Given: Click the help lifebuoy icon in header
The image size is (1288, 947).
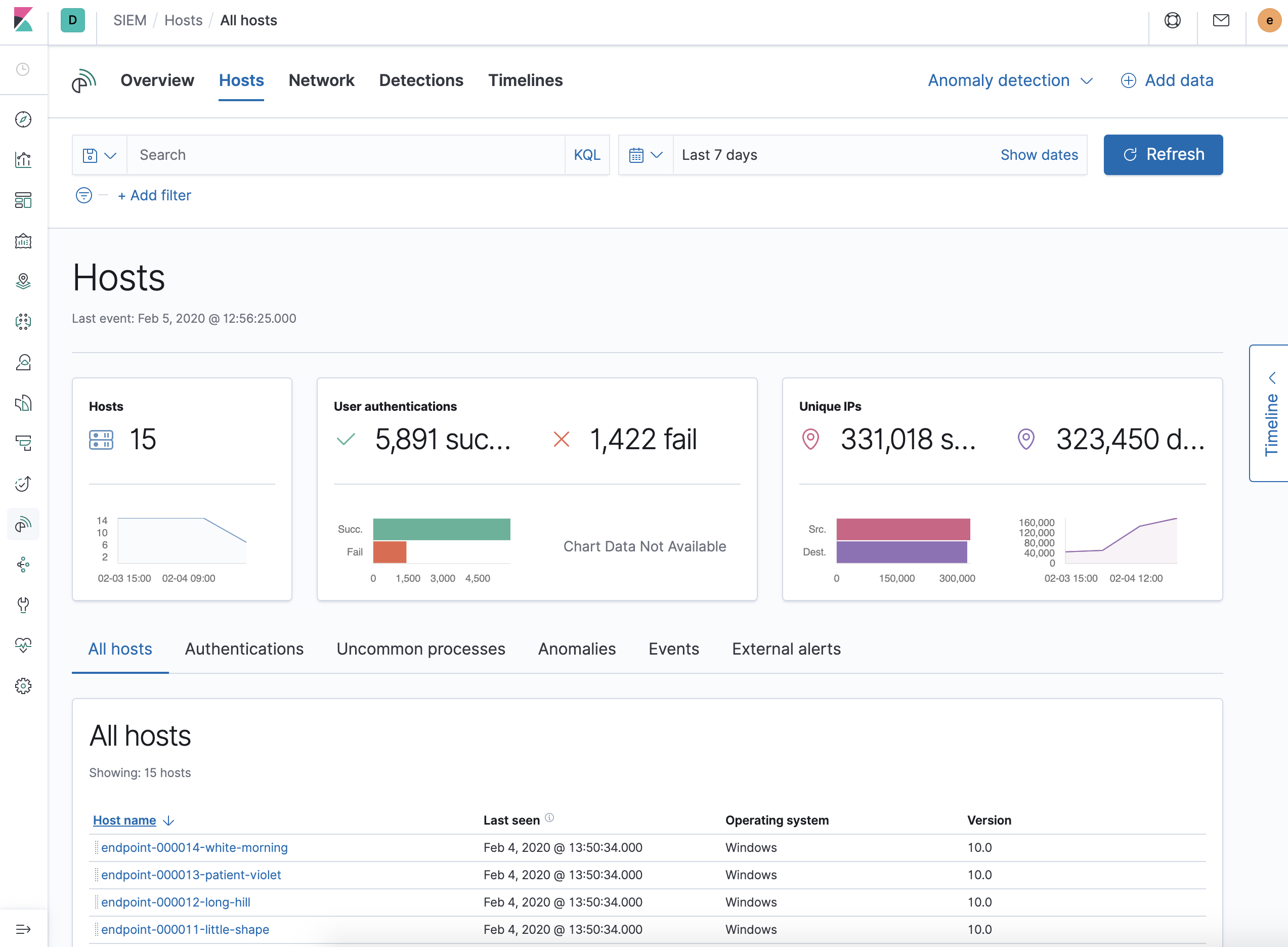Looking at the screenshot, I should [1172, 21].
